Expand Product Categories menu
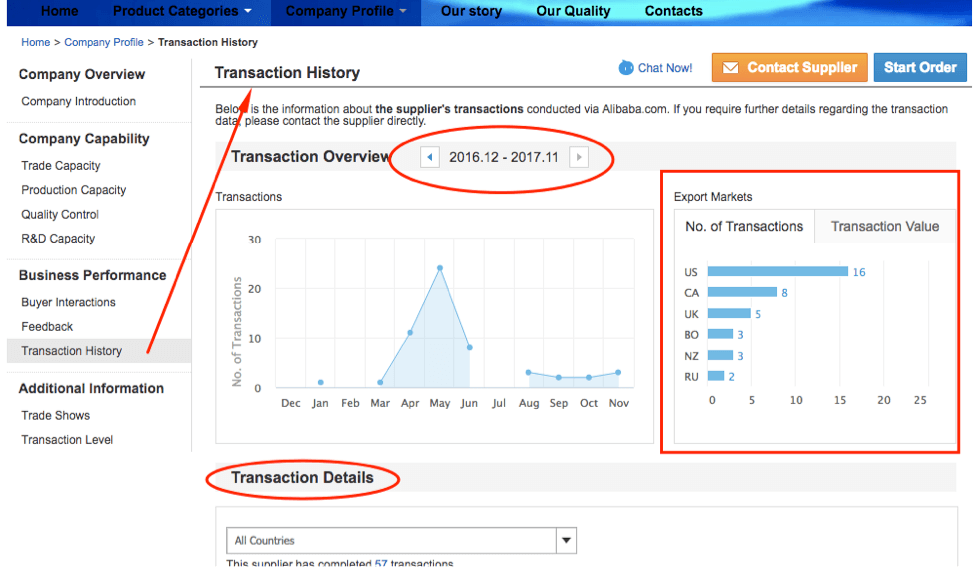This screenshot has width=975, height=567. (x=182, y=11)
